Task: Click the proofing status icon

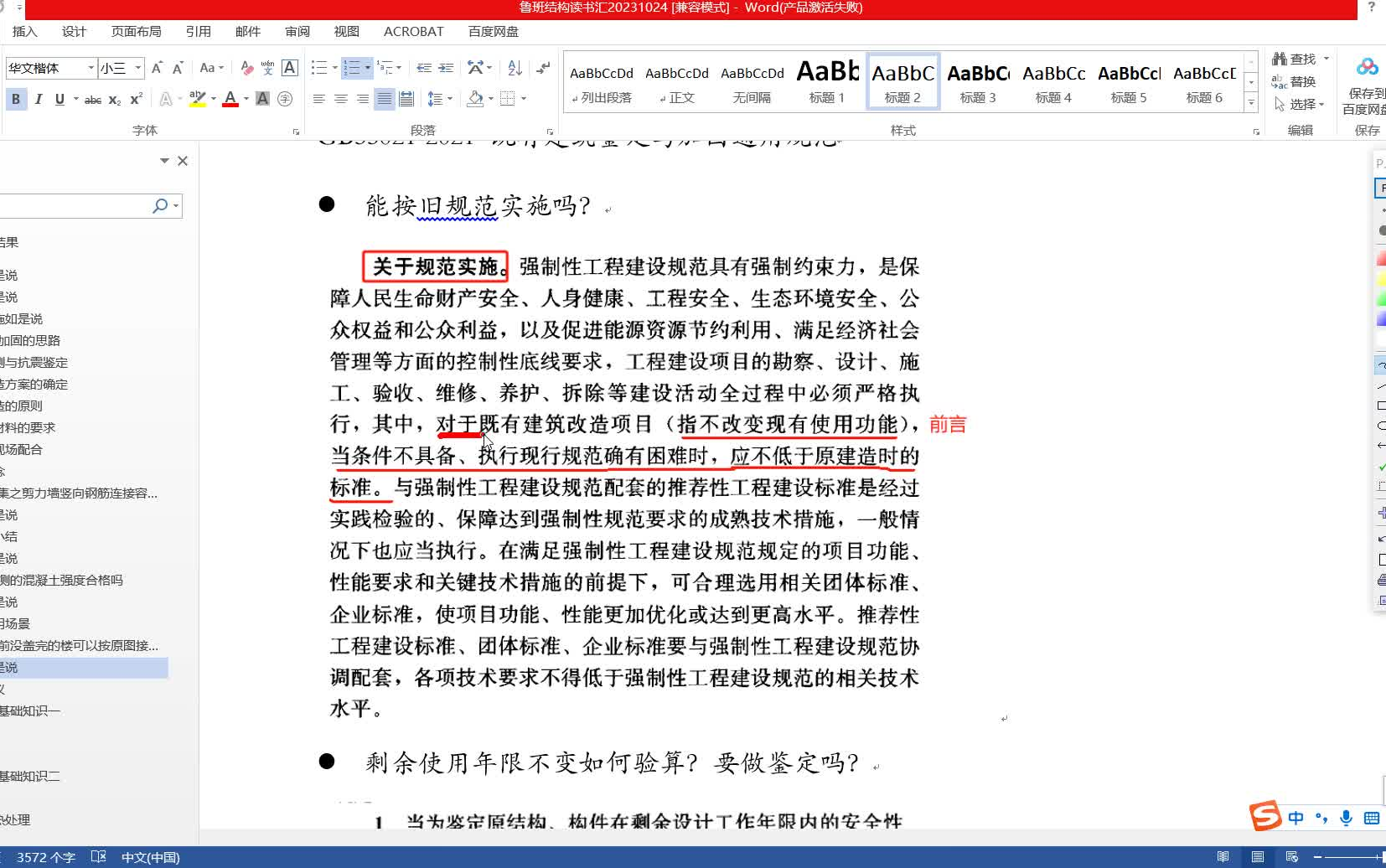Action: [x=98, y=857]
